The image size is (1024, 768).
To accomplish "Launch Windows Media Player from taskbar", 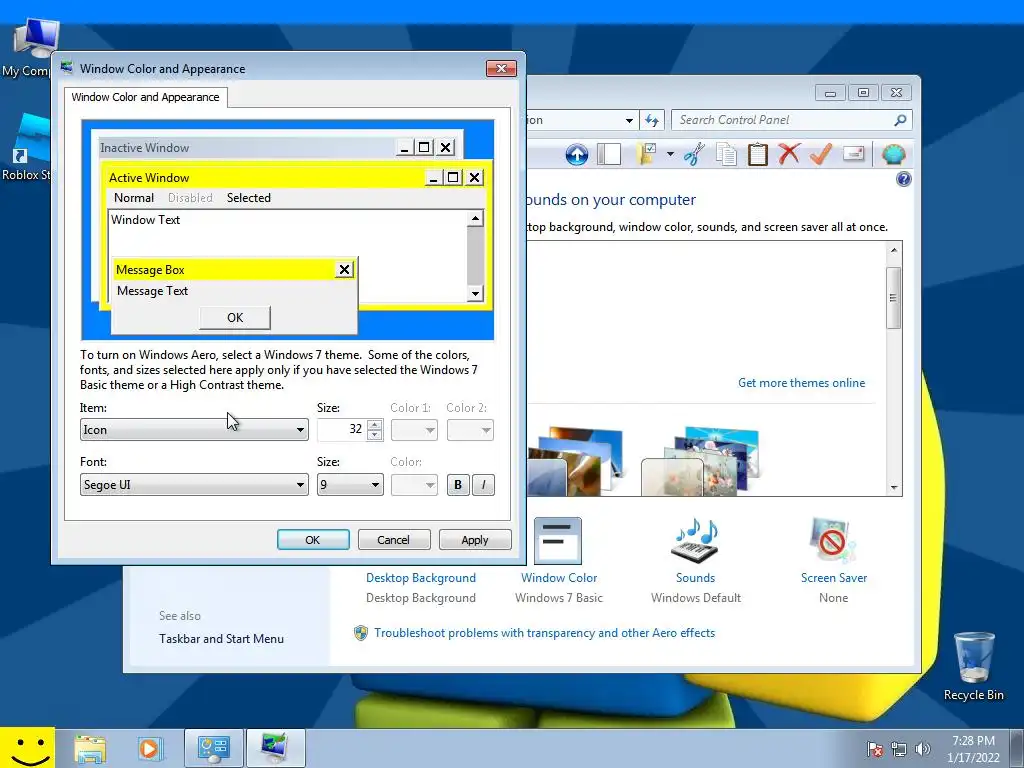I will 149,748.
